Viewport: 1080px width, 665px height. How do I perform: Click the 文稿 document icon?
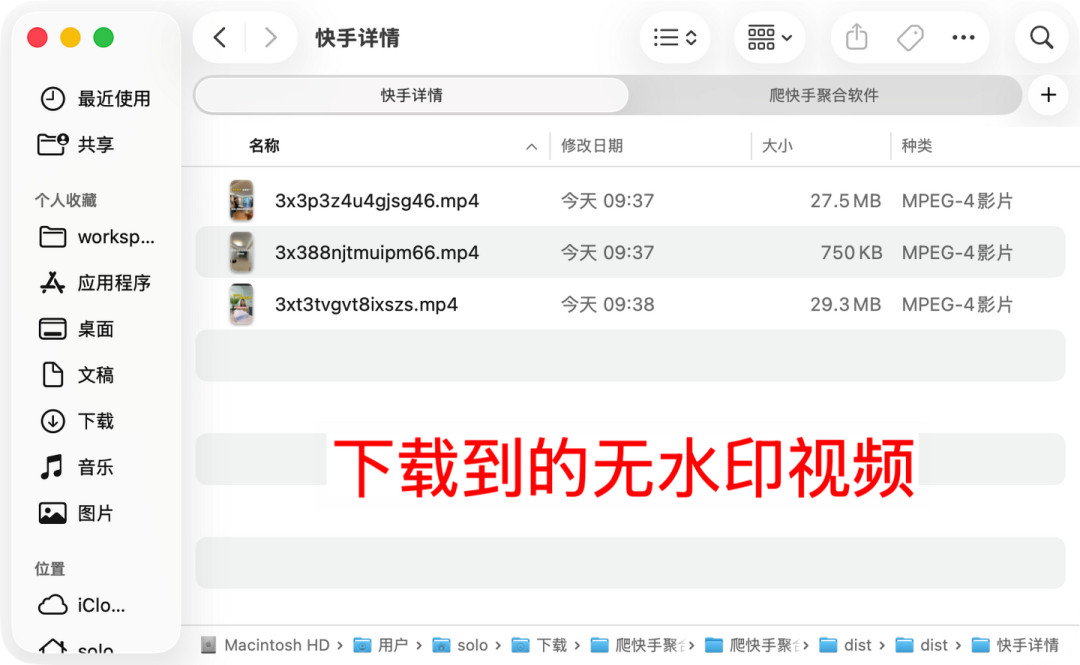52,375
